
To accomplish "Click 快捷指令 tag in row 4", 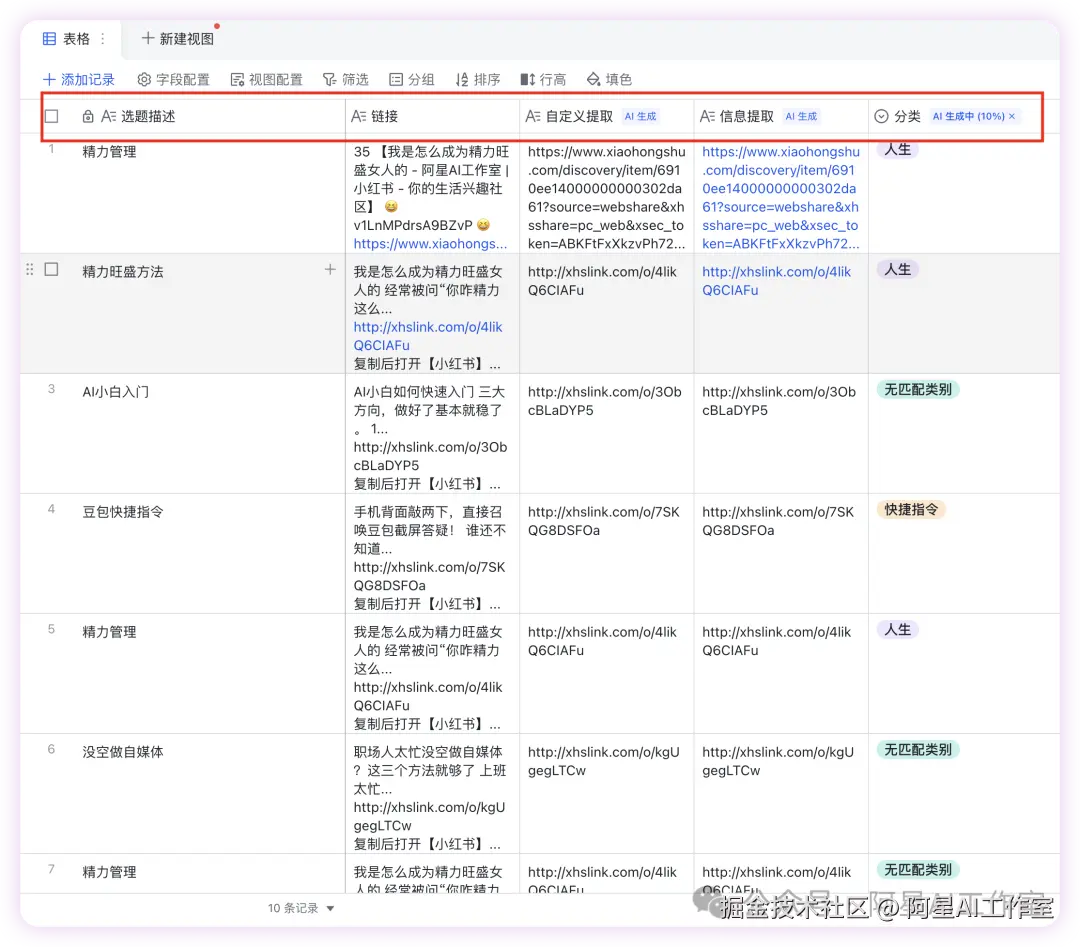I will click(x=911, y=510).
